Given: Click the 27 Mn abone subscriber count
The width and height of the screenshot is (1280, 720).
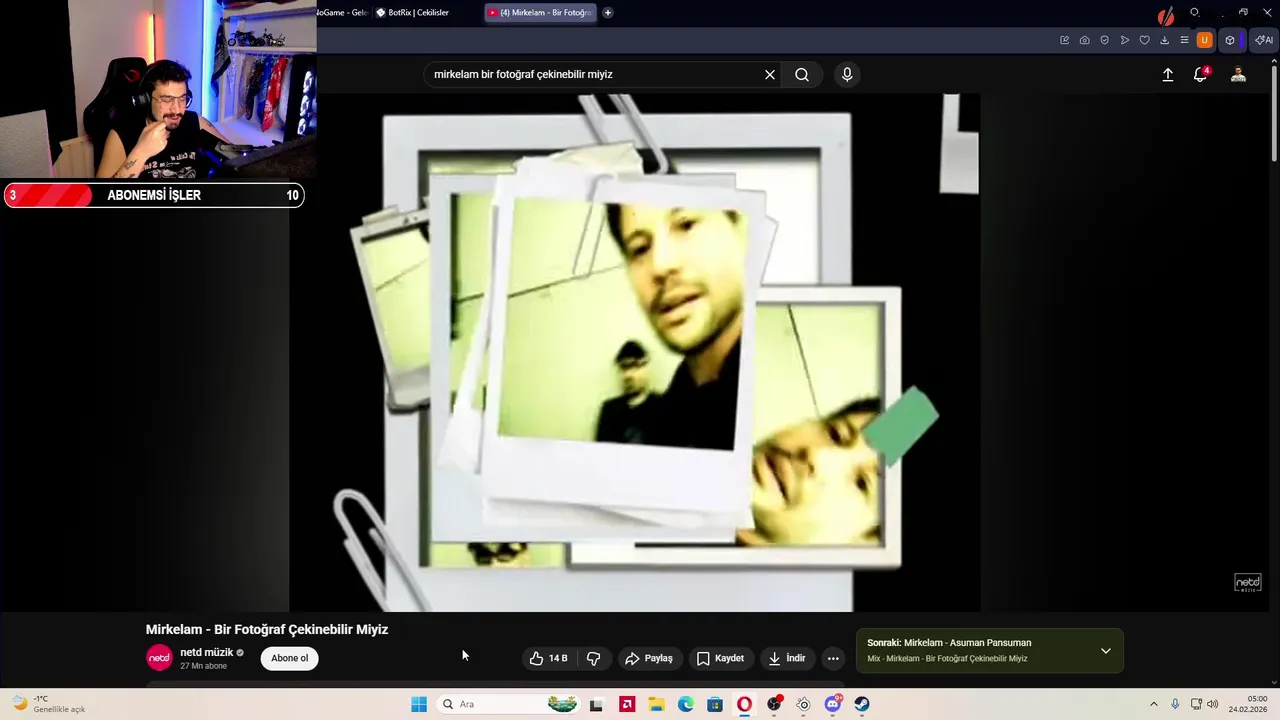Looking at the screenshot, I should 203,666.
